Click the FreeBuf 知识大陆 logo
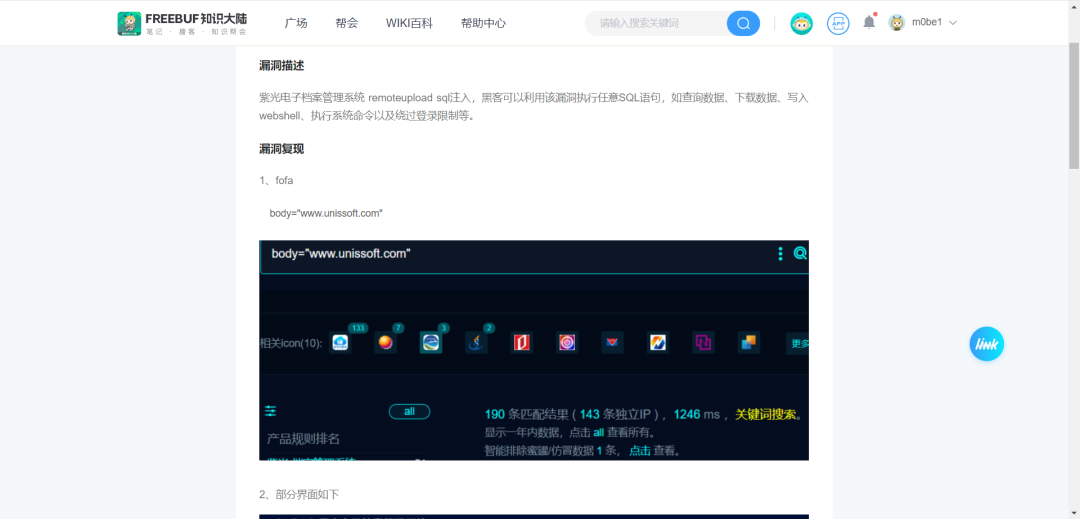The image size is (1080, 519). pyautogui.click(x=182, y=23)
